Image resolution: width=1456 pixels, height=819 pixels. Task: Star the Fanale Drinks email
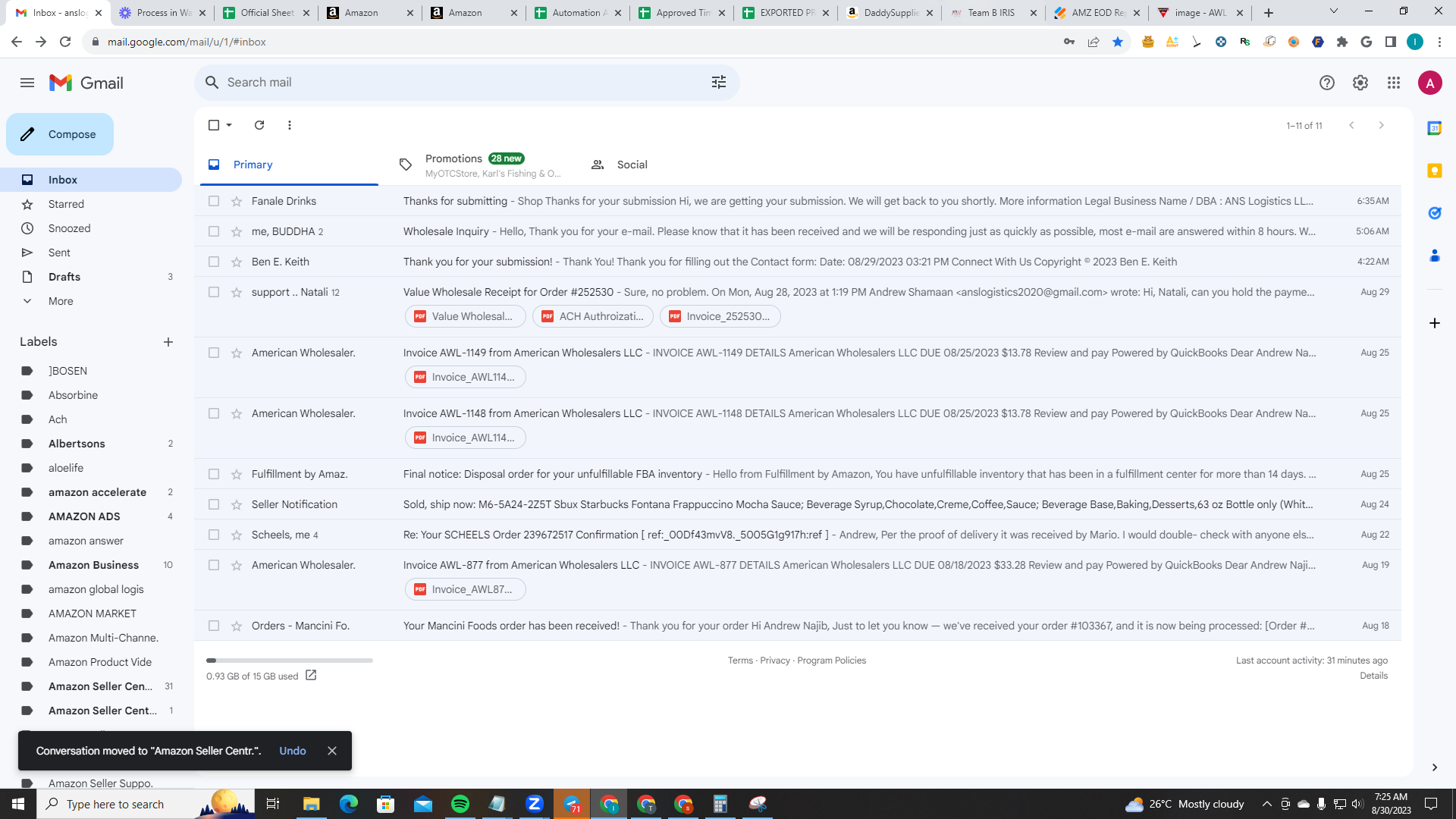pos(237,201)
